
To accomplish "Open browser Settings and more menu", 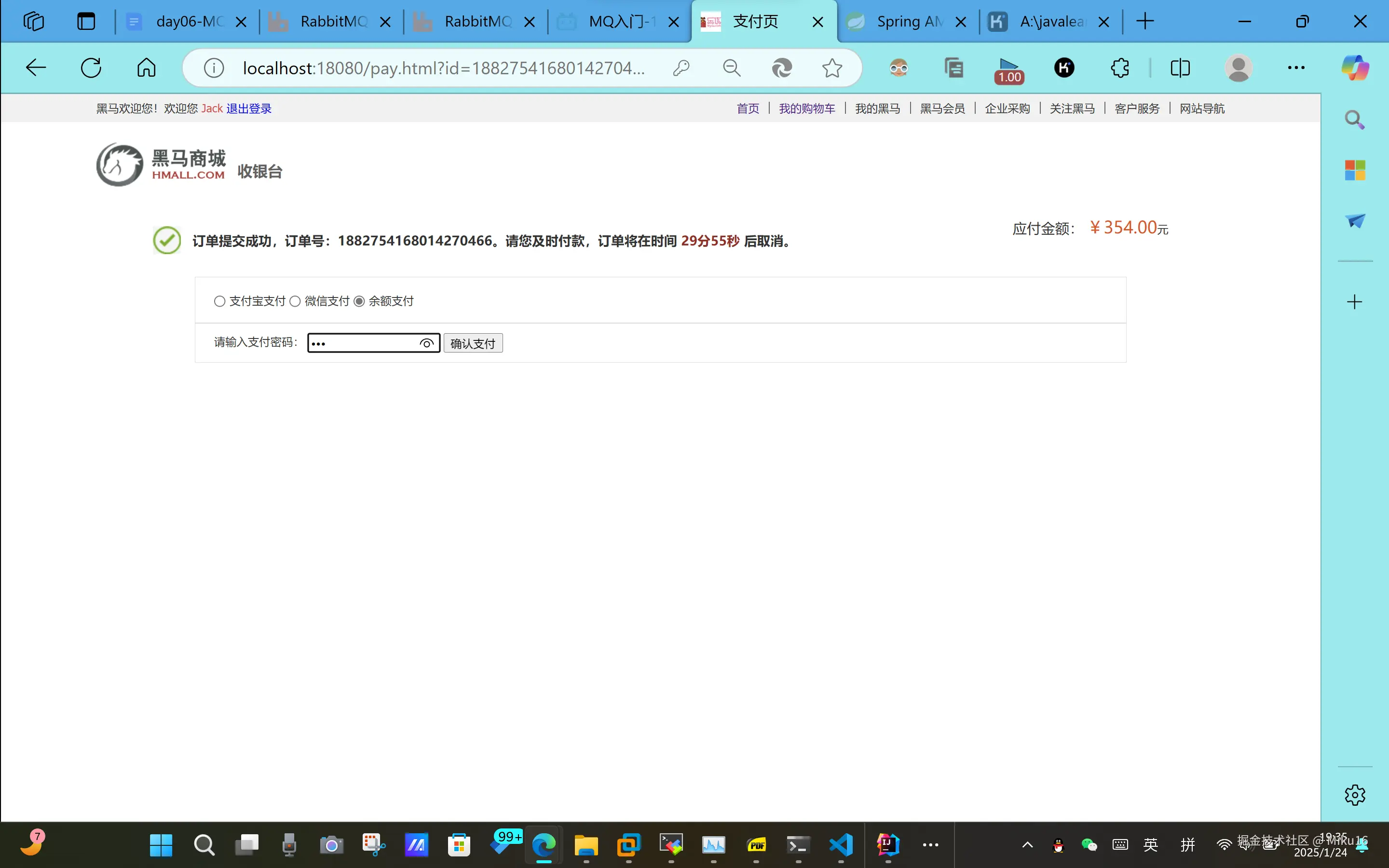I will [1296, 68].
